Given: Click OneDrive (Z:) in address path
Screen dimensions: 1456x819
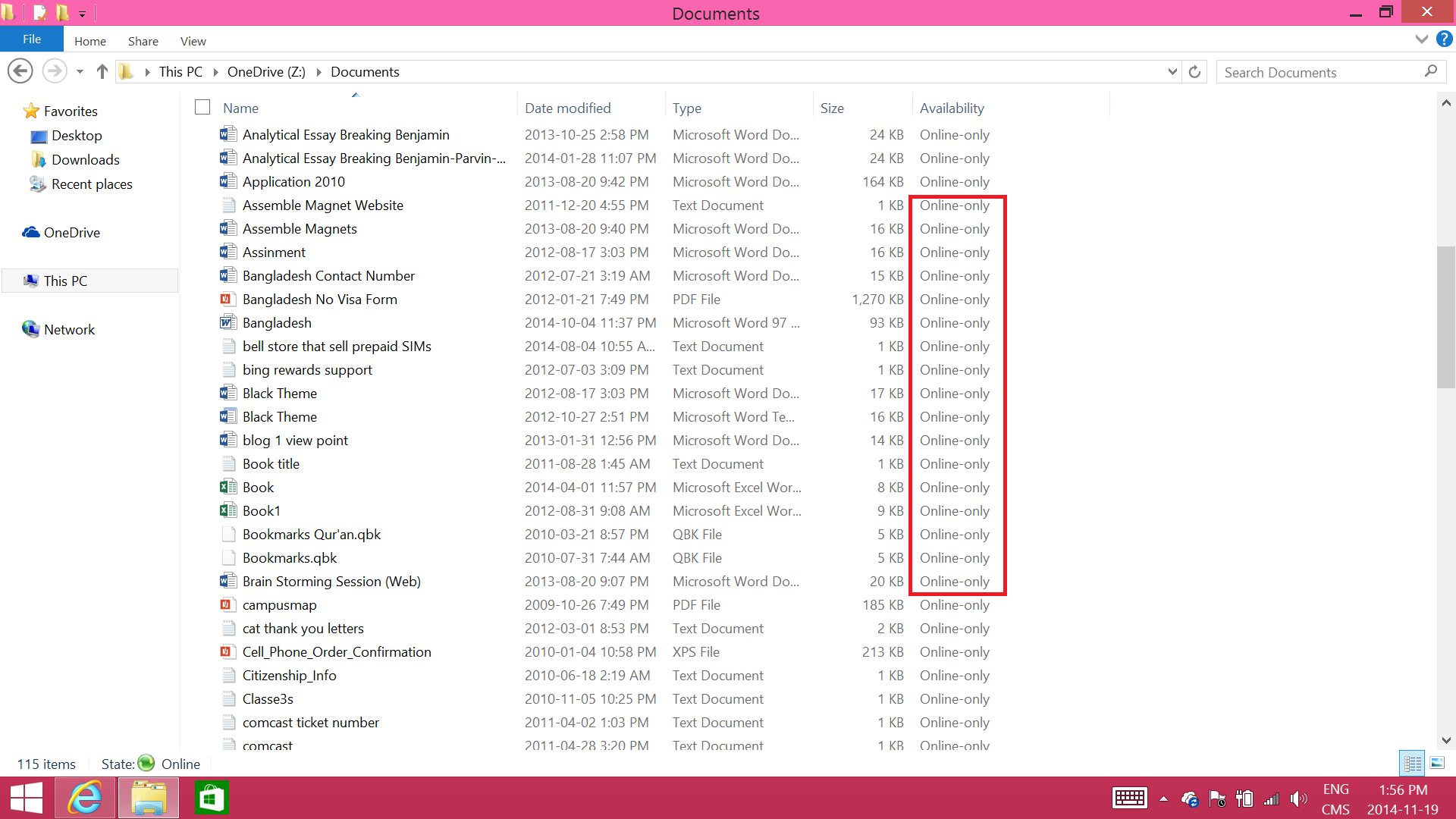Looking at the screenshot, I should tap(266, 71).
